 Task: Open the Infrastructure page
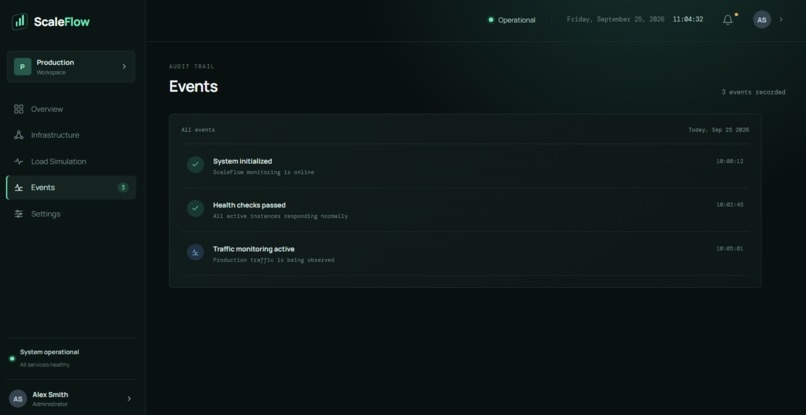click(x=71, y=135)
